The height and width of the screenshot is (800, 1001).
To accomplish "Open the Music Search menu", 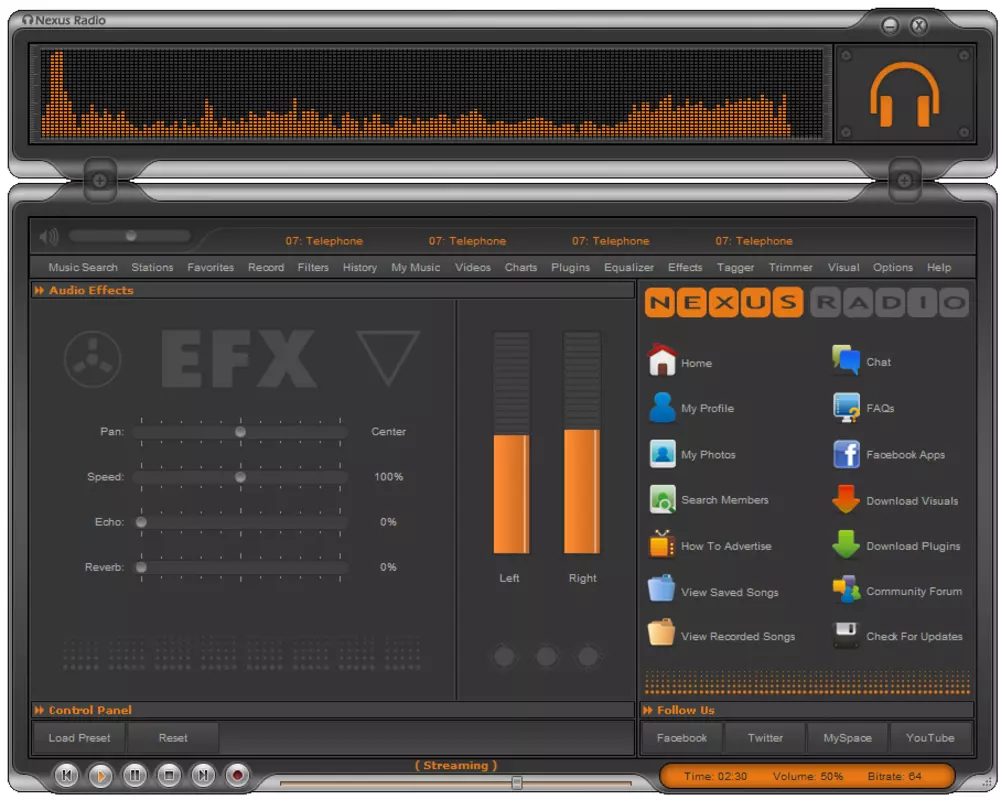I will point(83,268).
